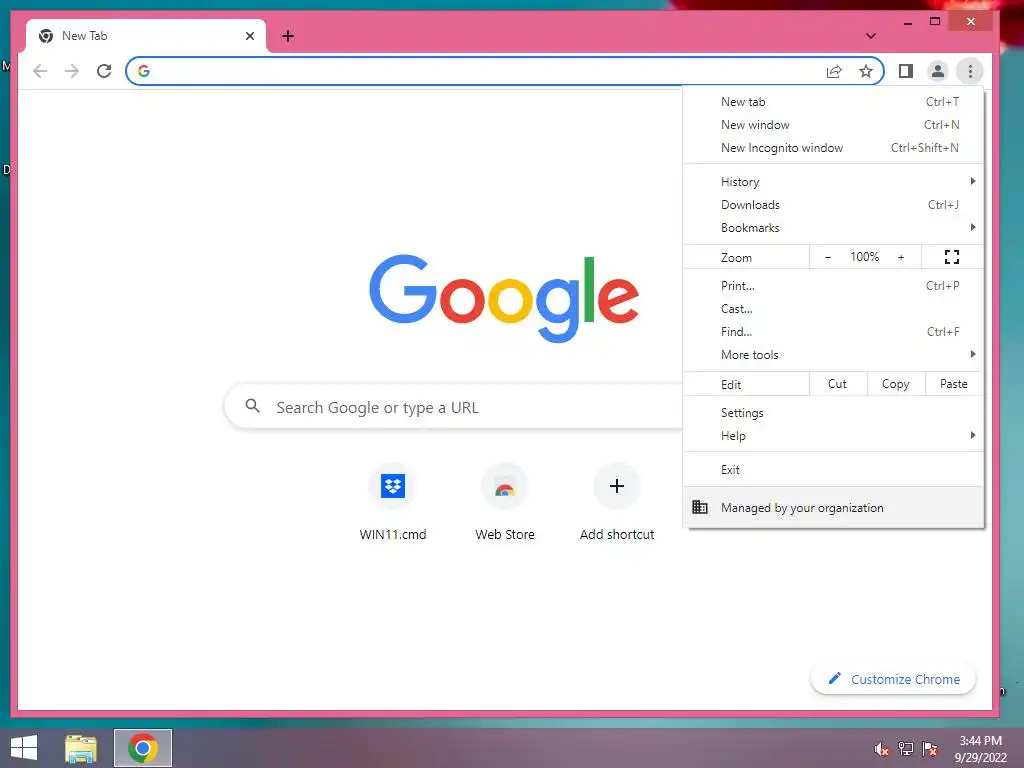Click the Google logo
The image size is (1024, 768).
(504, 298)
